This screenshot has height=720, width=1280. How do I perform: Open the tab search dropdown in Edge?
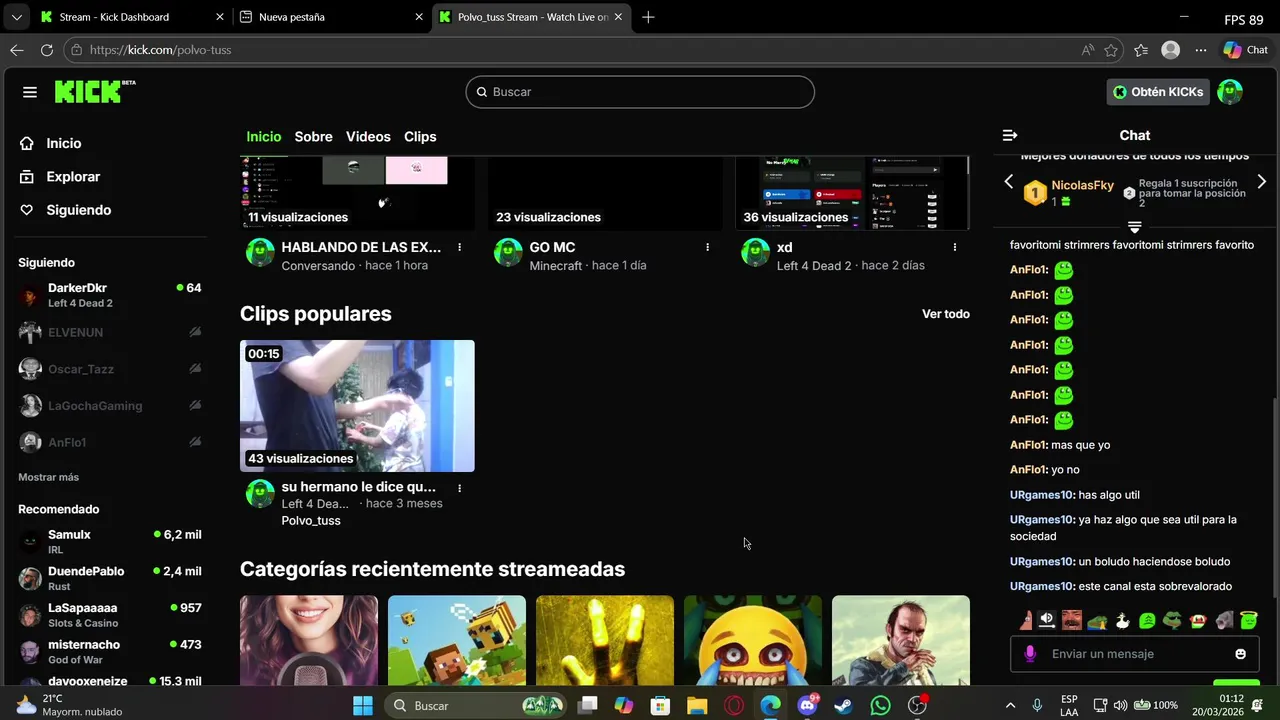coord(16,17)
